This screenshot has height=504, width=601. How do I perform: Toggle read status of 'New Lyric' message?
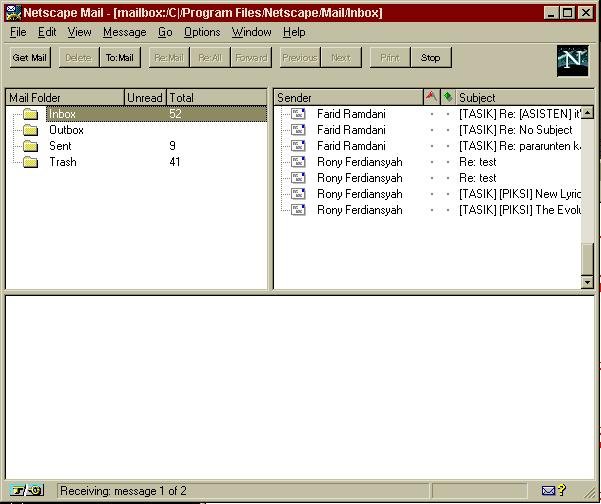pyautogui.click(x=448, y=194)
